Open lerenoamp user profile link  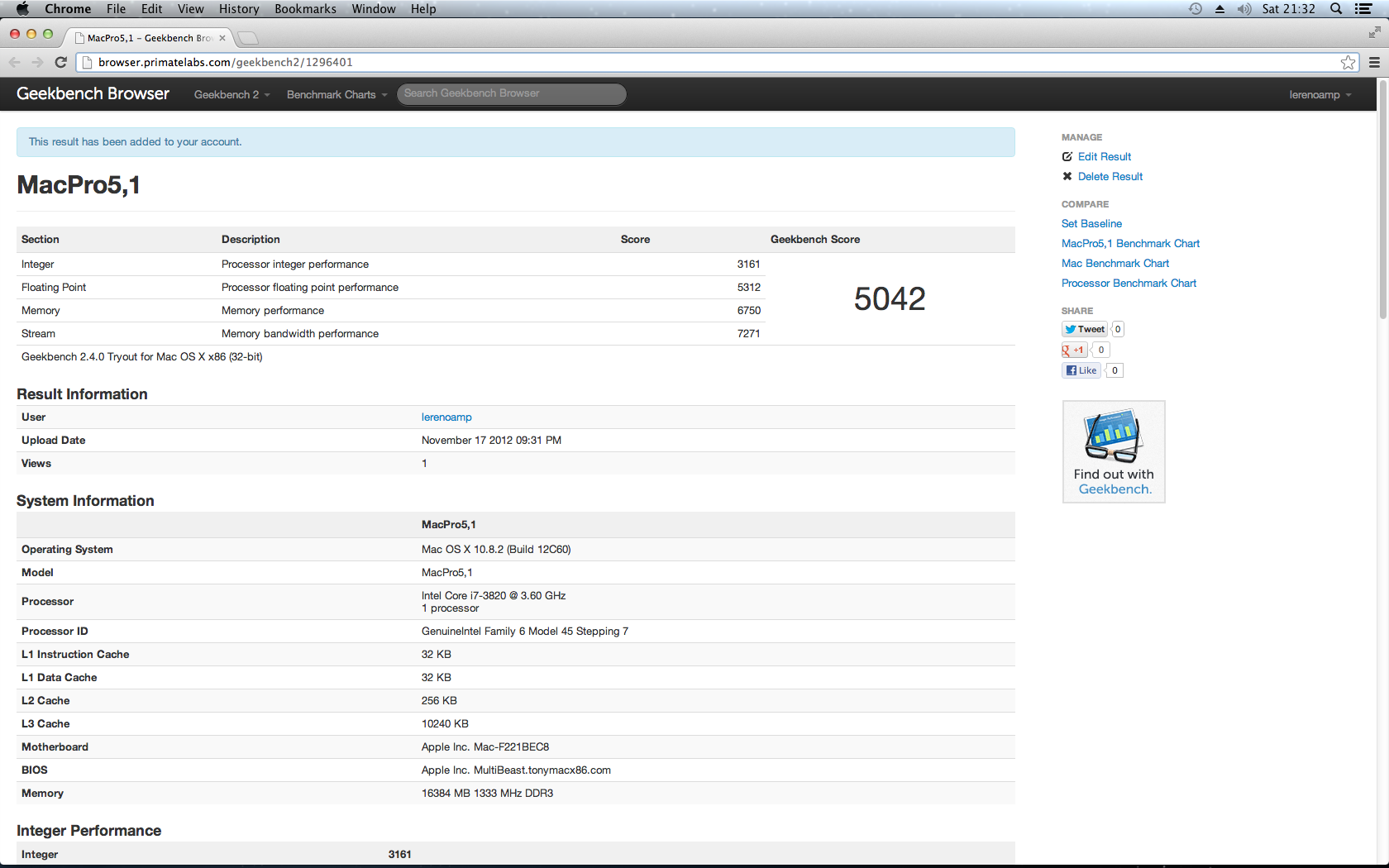[x=446, y=417]
